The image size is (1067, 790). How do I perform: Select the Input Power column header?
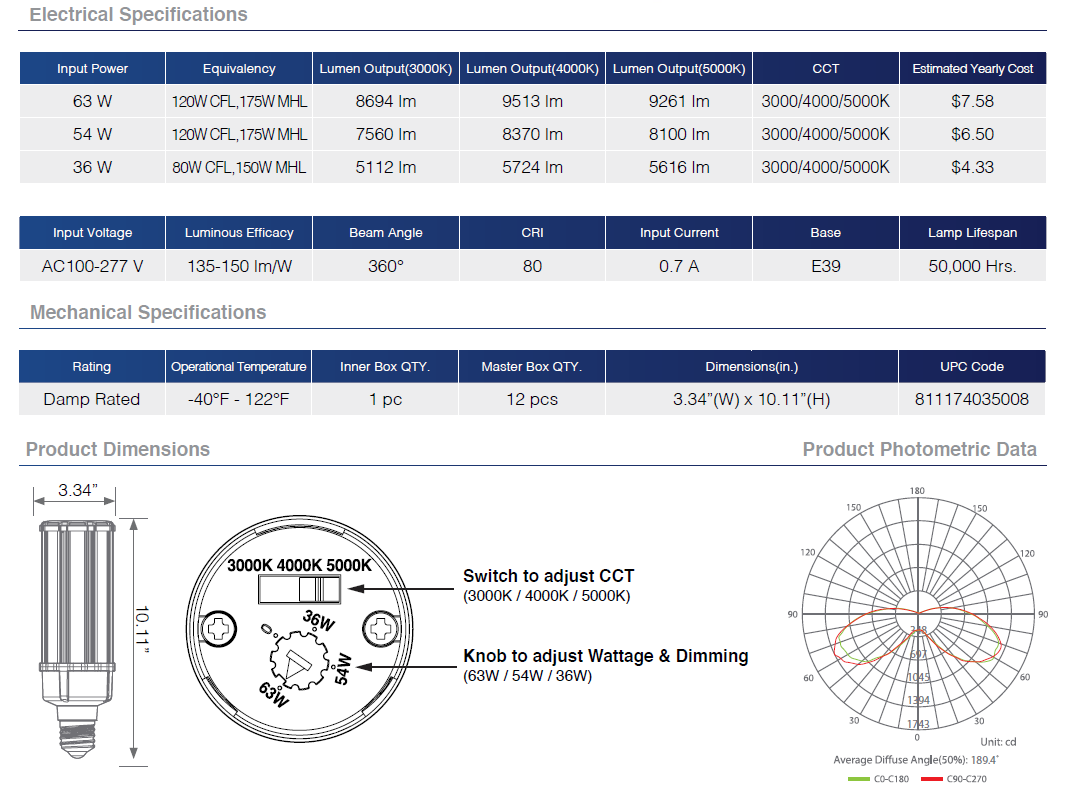pos(92,69)
